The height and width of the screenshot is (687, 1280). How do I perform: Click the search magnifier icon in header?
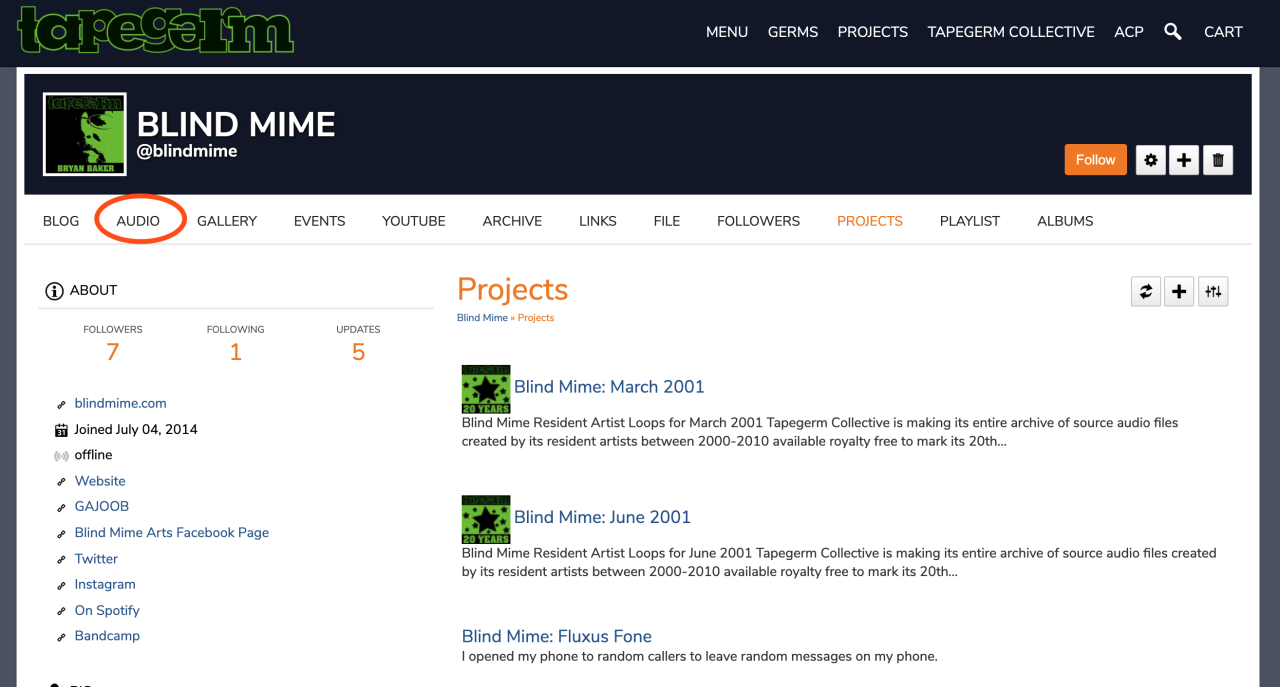pos(1173,32)
